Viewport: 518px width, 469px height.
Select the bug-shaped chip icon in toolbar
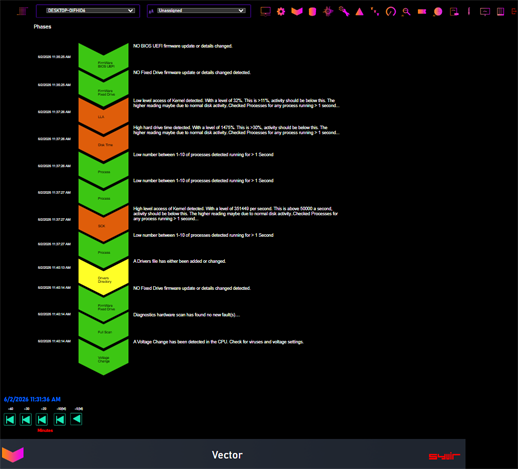[x=328, y=12]
